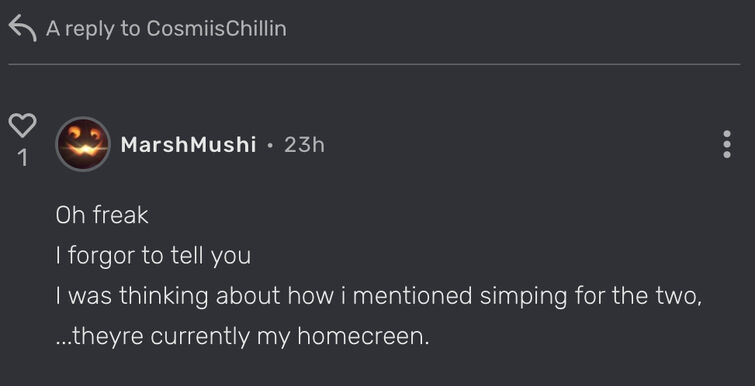The height and width of the screenshot is (386, 755).
Task: View the like count number 1
Action: pos(22,158)
